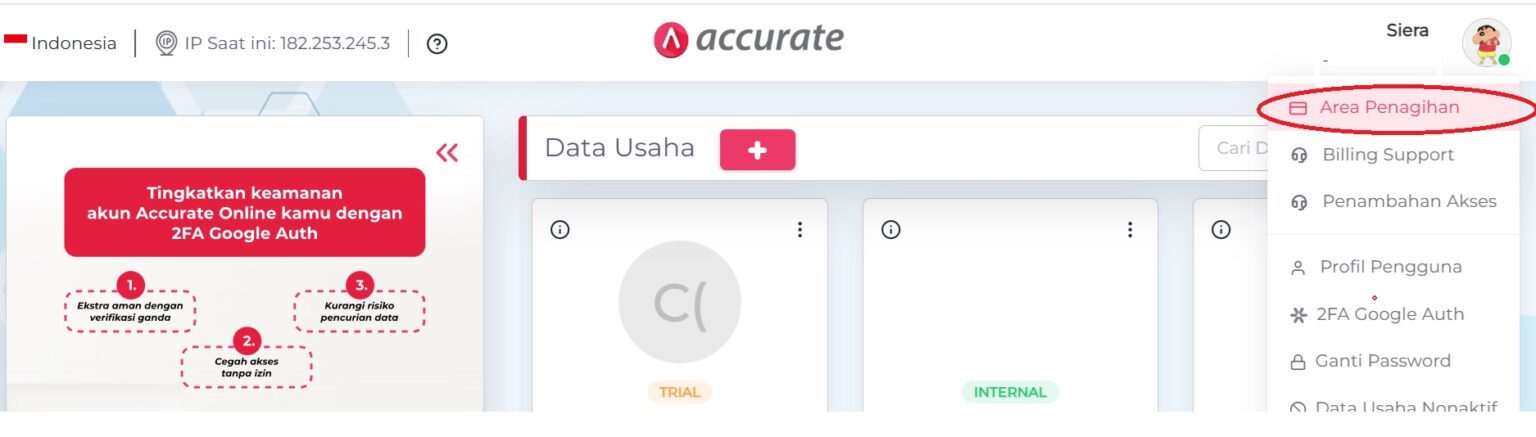Add new Data Usaha with plus button

pyautogui.click(x=757, y=150)
